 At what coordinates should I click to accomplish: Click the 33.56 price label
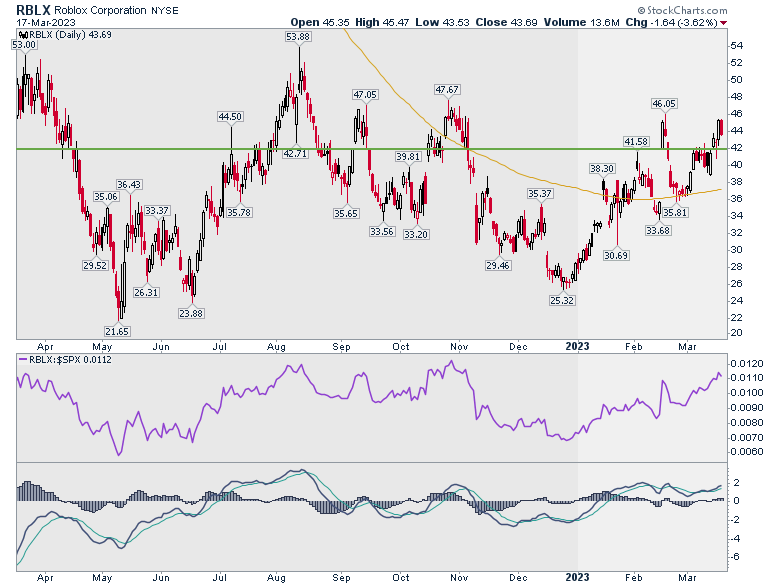point(382,231)
